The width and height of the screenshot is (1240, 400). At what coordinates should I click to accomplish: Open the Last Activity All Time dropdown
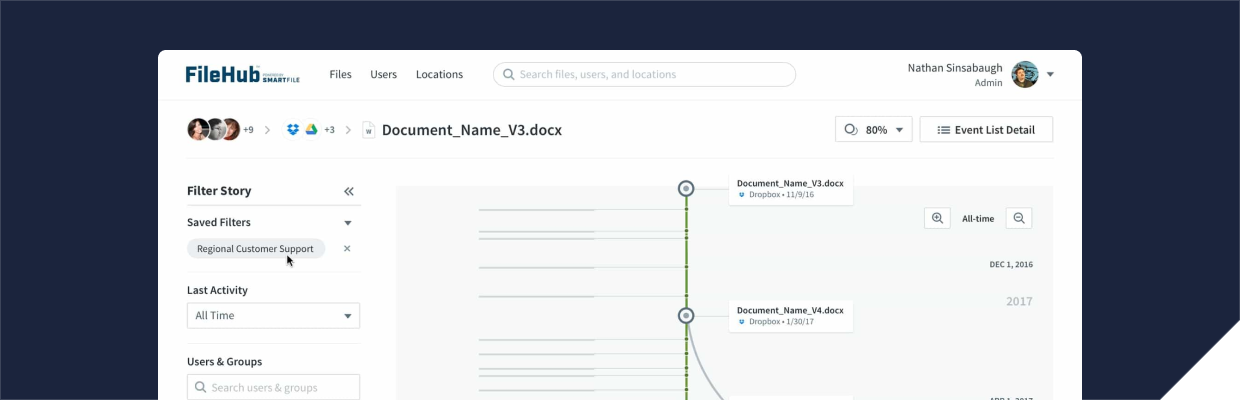pyautogui.click(x=273, y=315)
